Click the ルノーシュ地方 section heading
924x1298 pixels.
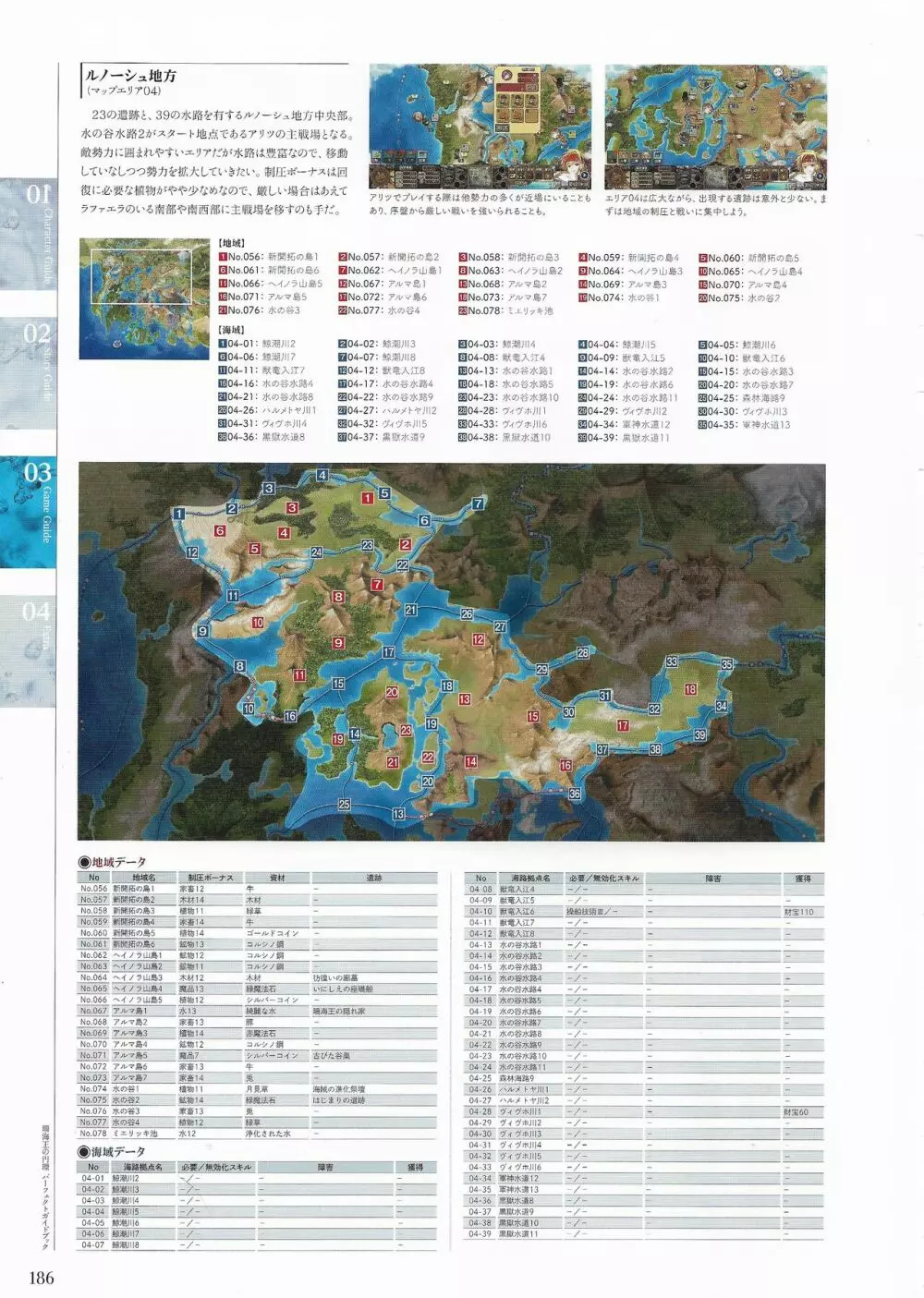click(x=130, y=76)
